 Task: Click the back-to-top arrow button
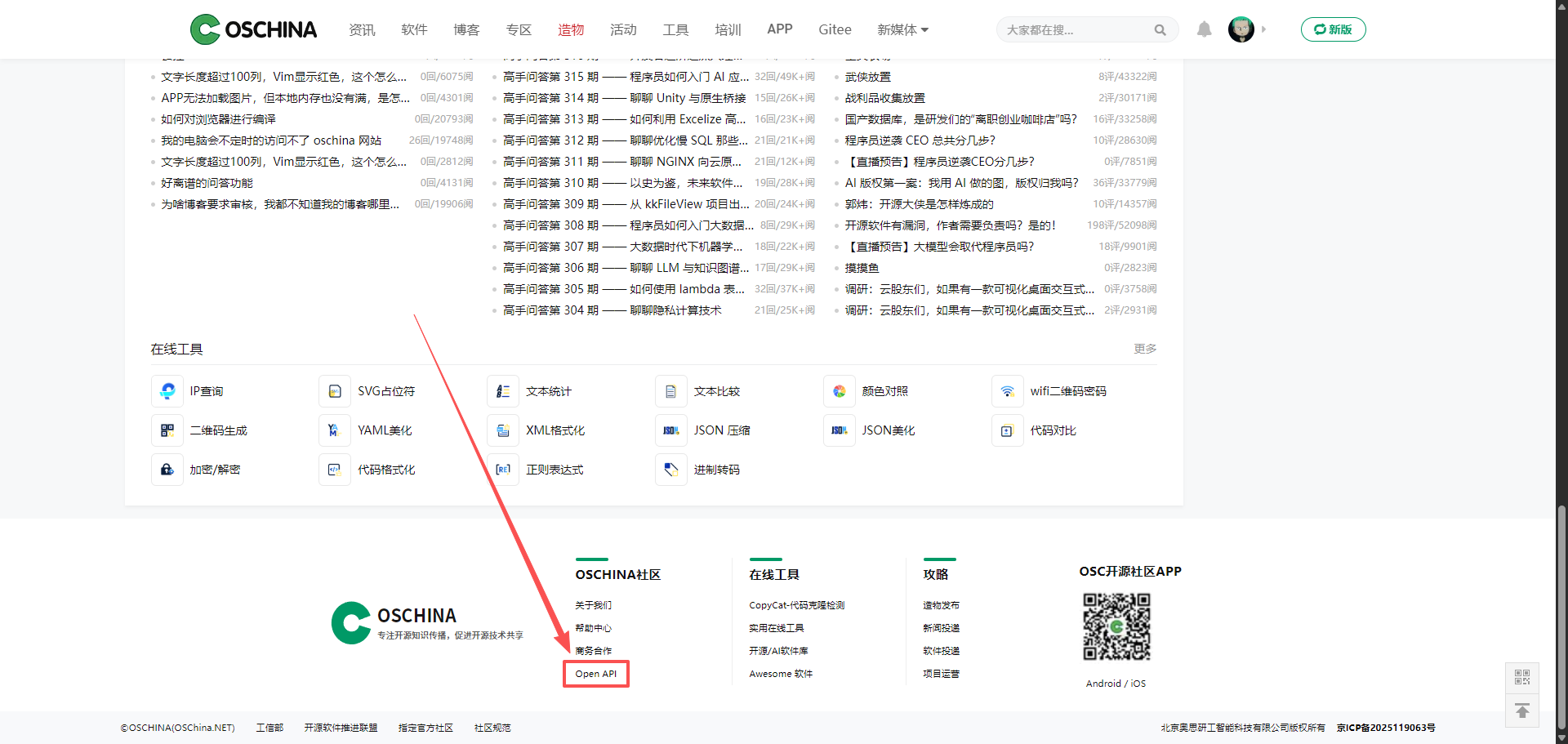(x=1521, y=711)
